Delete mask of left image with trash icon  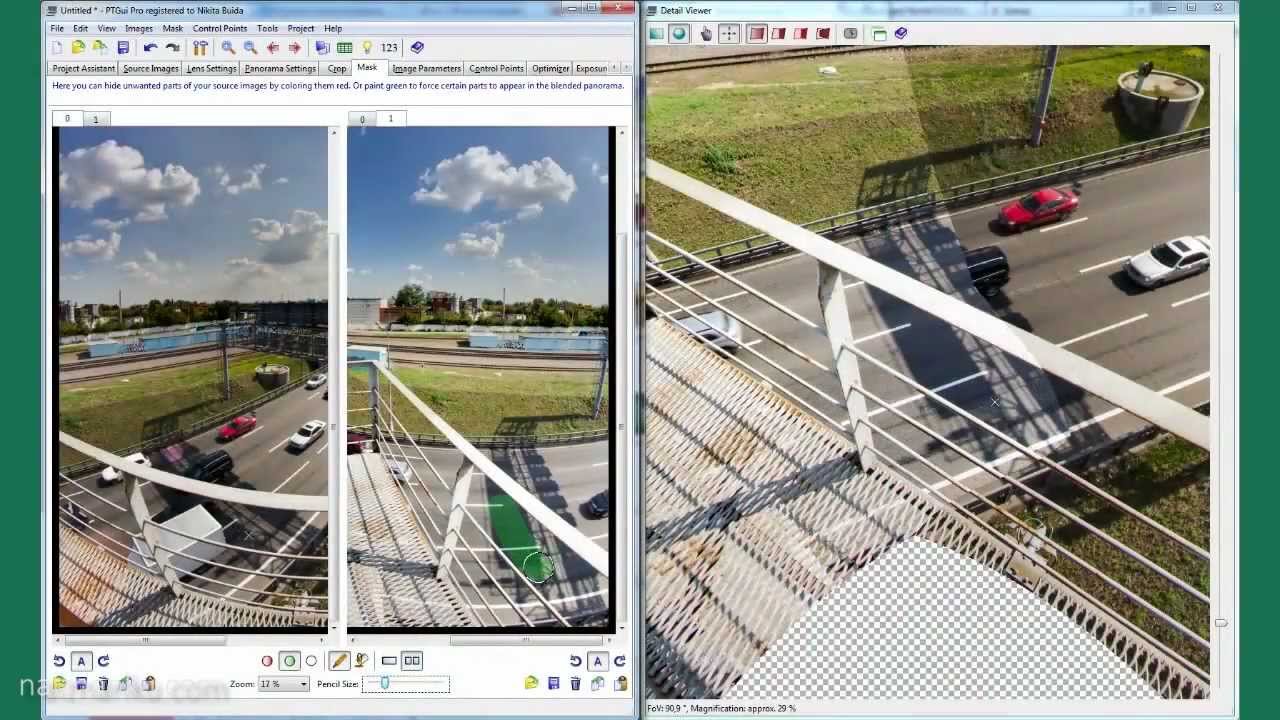click(103, 684)
